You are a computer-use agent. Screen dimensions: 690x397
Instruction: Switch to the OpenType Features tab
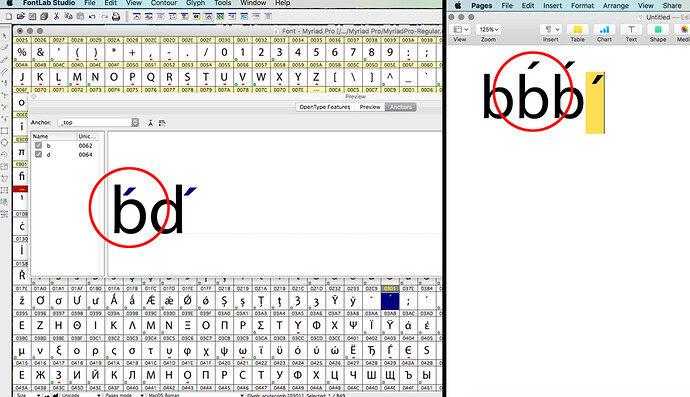pos(325,107)
